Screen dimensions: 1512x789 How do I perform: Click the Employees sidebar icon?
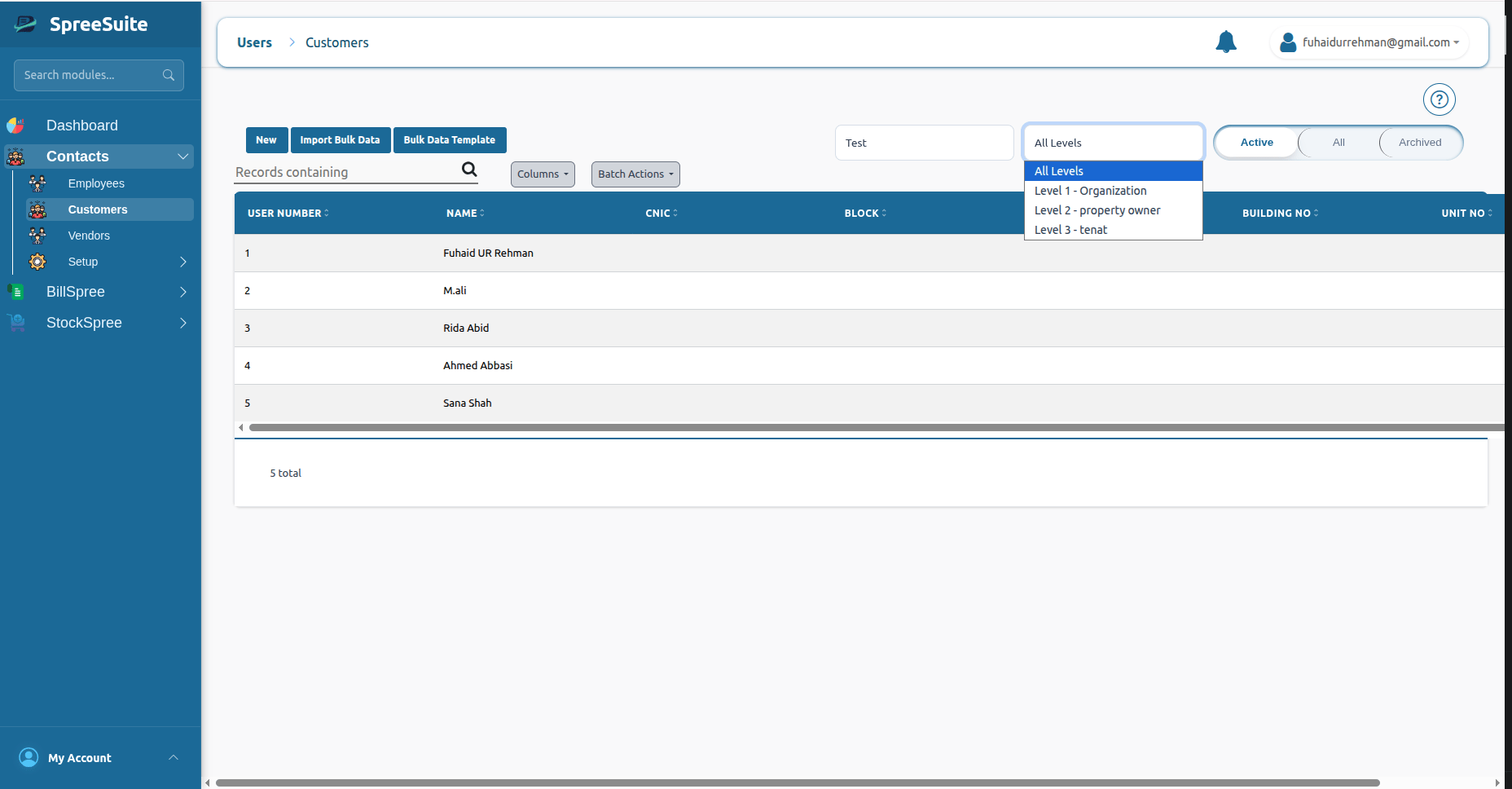tap(37, 183)
